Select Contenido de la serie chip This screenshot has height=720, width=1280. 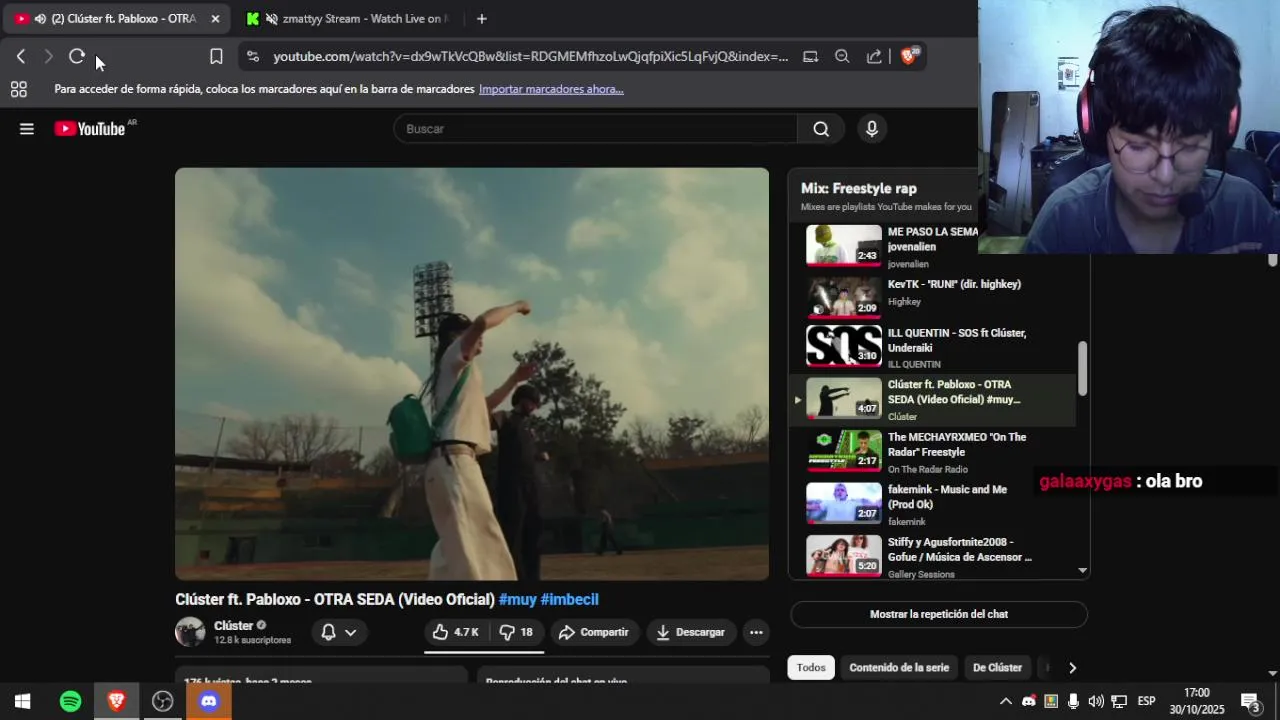click(899, 667)
